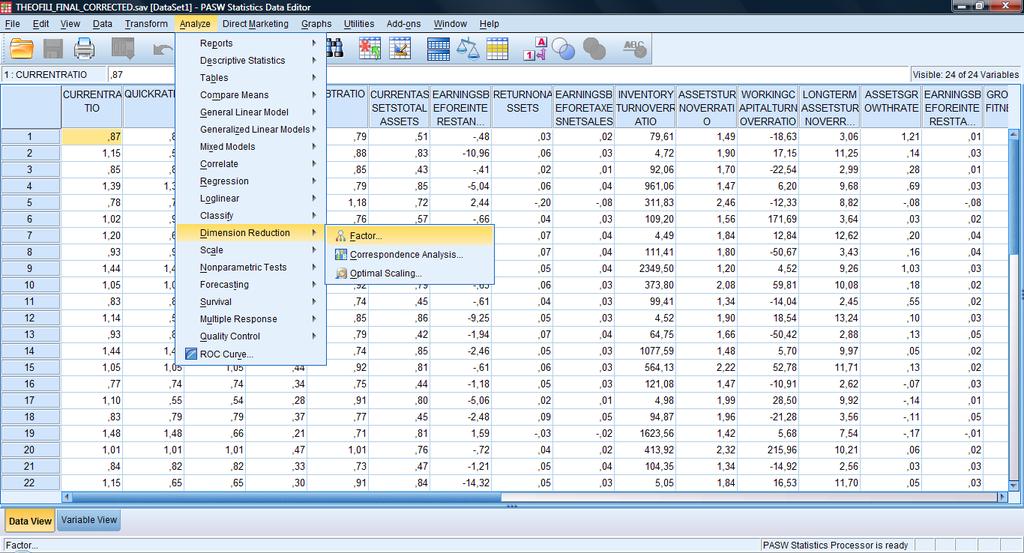This screenshot has height=553, width=1024.
Task: Expand the Nonparametric Tests submenu
Action: (x=251, y=267)
